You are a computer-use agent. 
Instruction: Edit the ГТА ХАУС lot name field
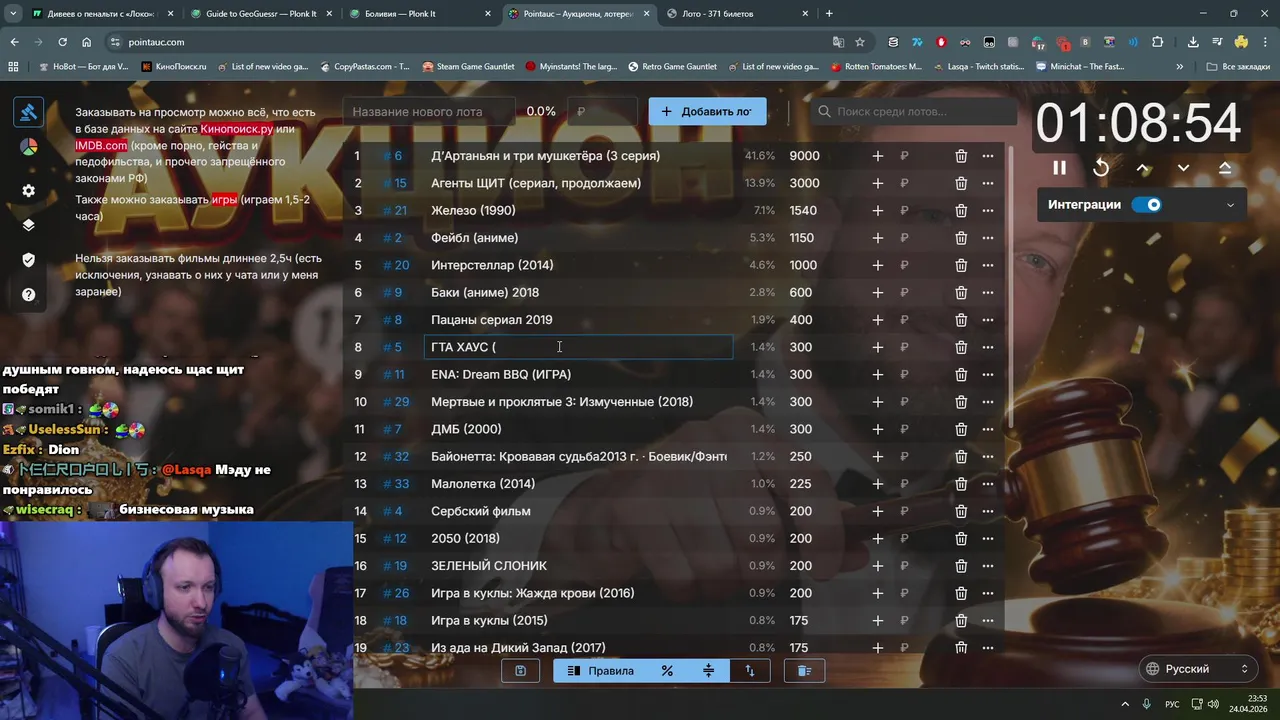[579, 347]
